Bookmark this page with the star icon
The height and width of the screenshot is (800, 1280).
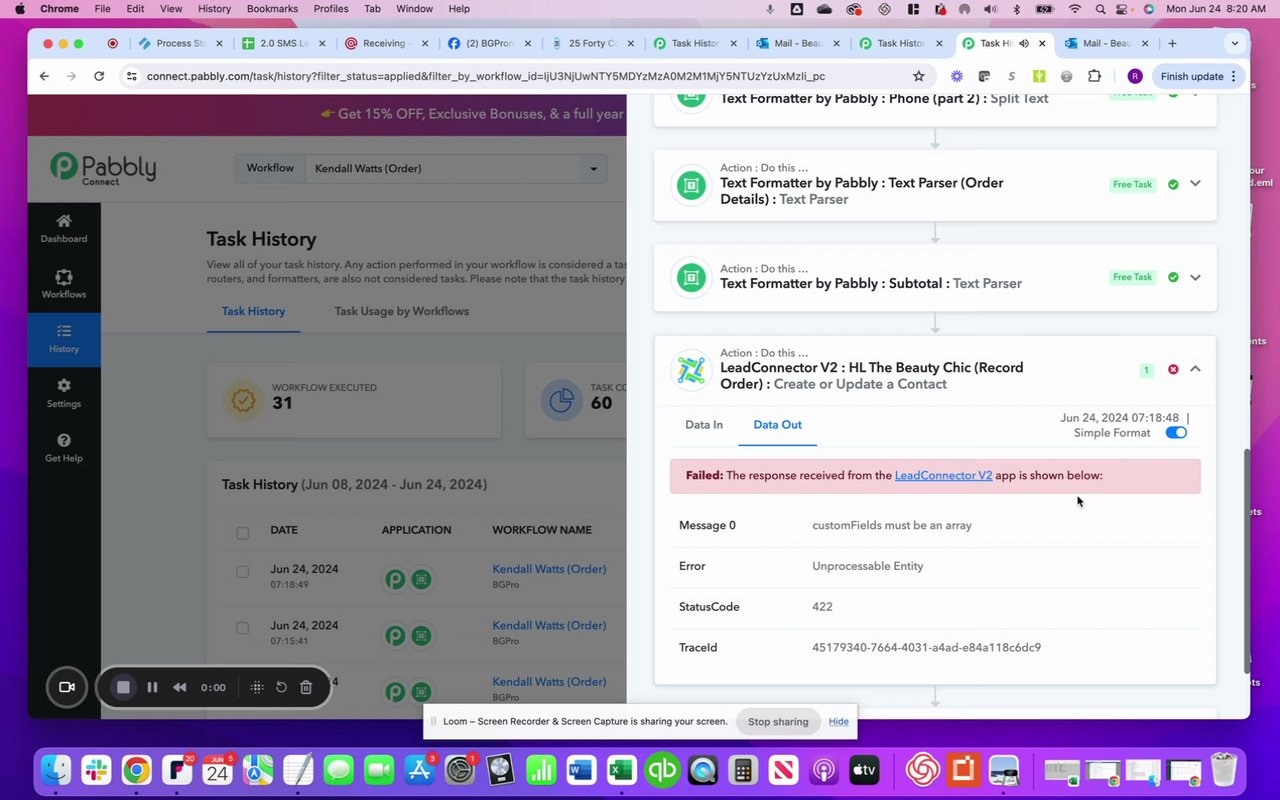tap(918, 76)
